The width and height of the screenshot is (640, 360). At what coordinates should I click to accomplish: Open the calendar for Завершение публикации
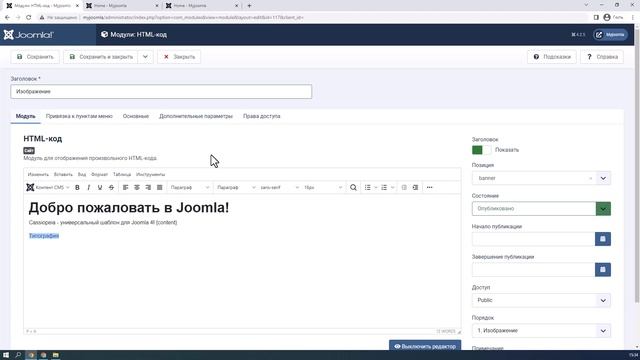pyautogui.click(x=603, y=269)
